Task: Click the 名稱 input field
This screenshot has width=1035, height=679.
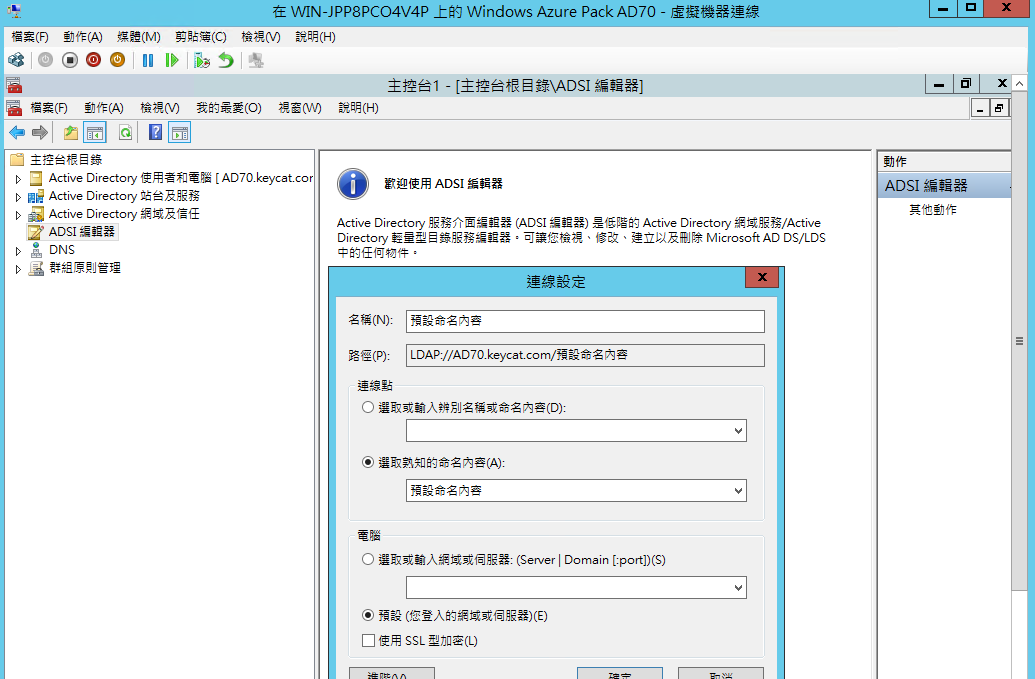Action: pos(585,321)
